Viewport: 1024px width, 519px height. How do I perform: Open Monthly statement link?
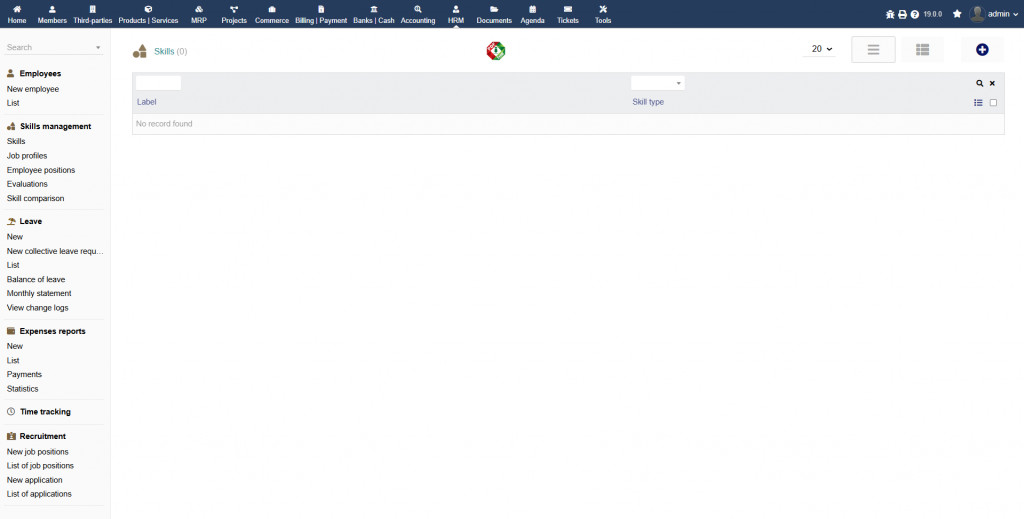39,293
